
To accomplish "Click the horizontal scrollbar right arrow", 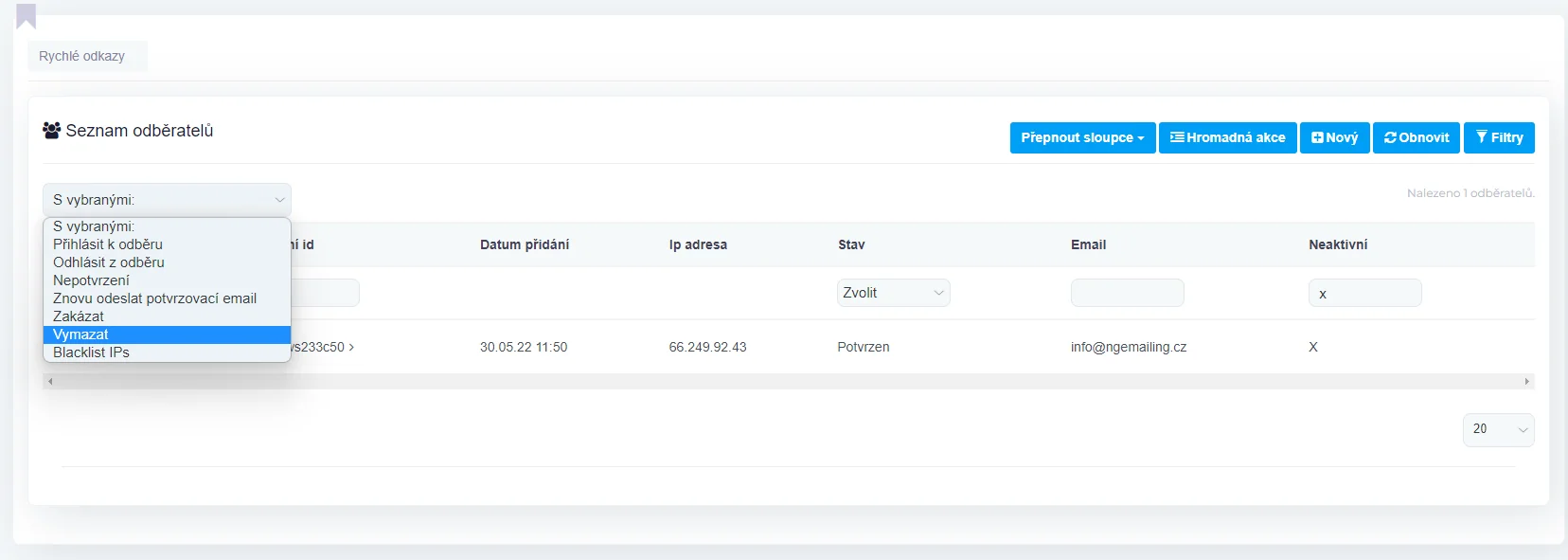I will 1526,382.
